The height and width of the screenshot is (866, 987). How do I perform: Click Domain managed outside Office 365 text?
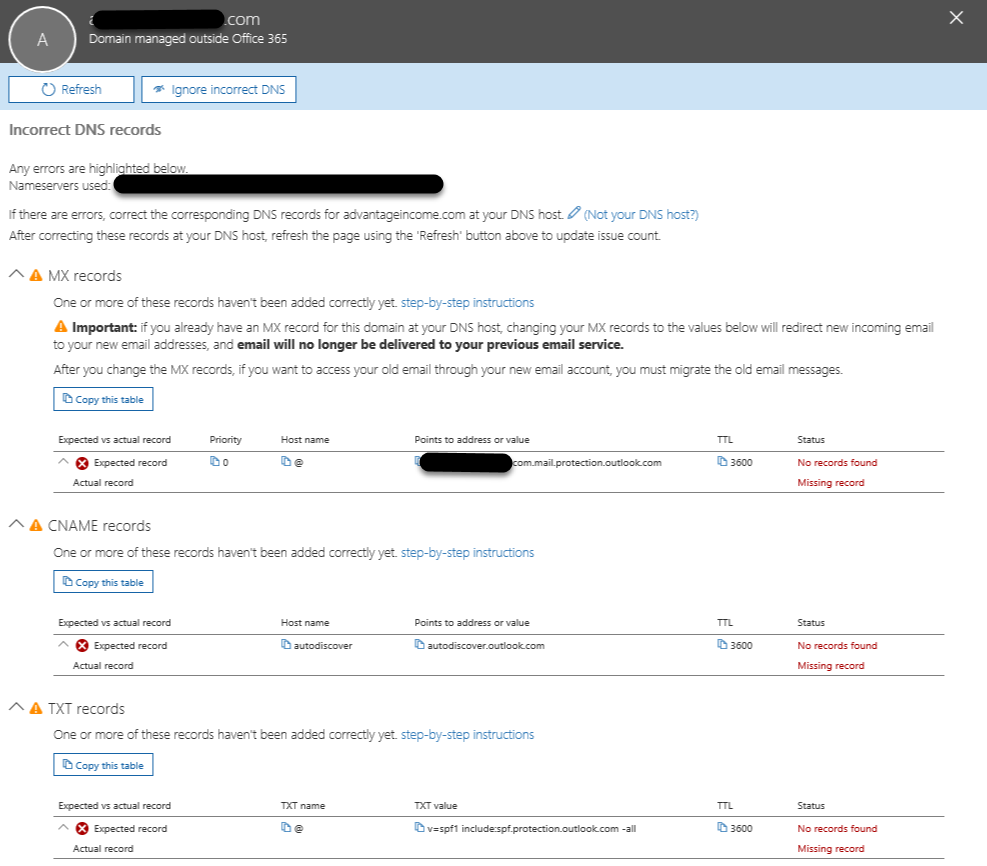(188, 39)
